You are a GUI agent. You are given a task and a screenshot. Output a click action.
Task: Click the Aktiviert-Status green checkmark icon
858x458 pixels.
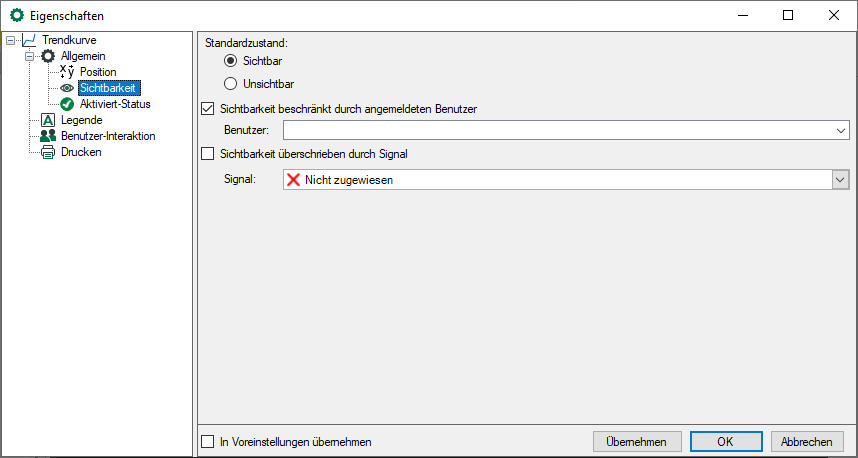67,104
